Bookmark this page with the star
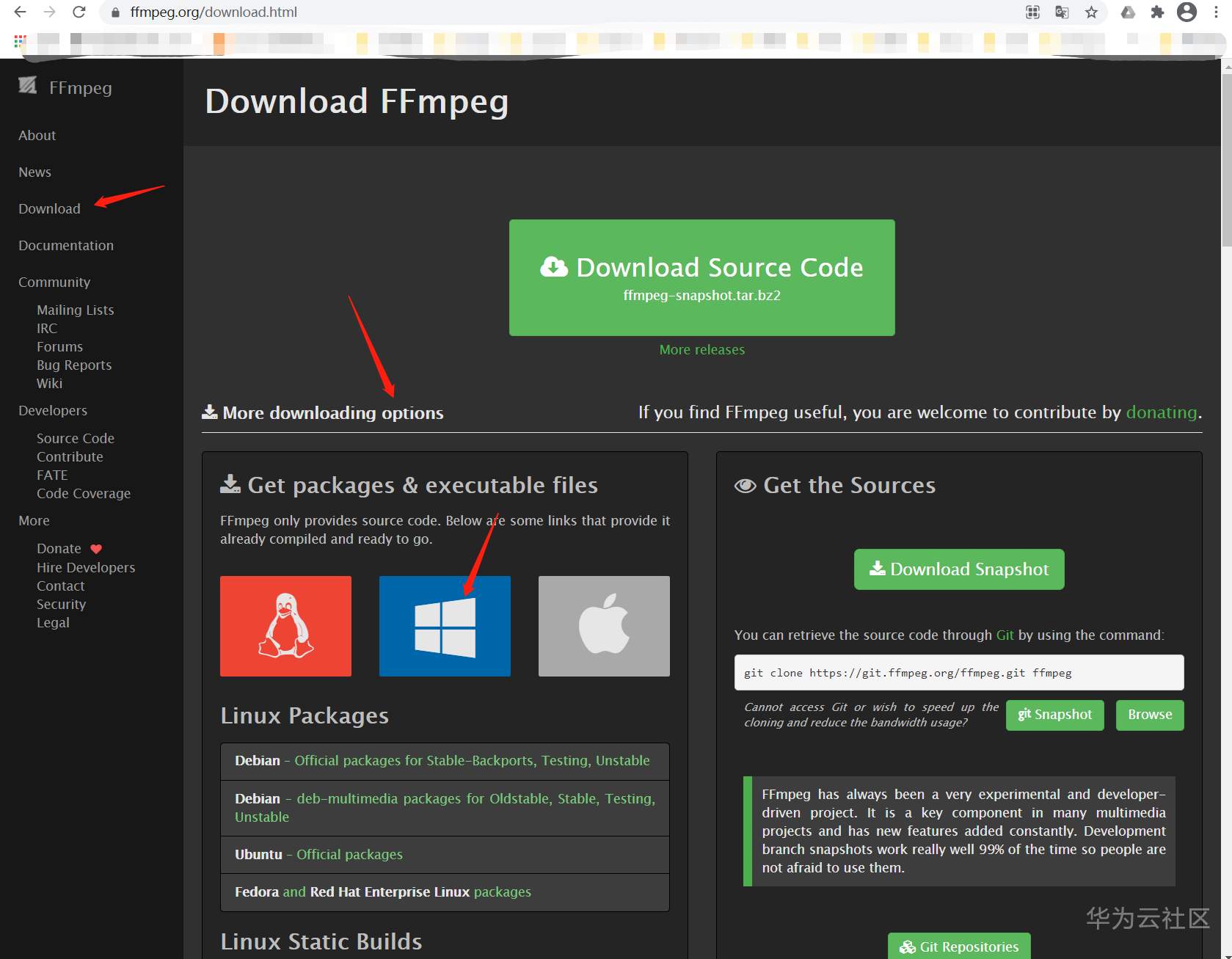 (x=1092, y=12)
